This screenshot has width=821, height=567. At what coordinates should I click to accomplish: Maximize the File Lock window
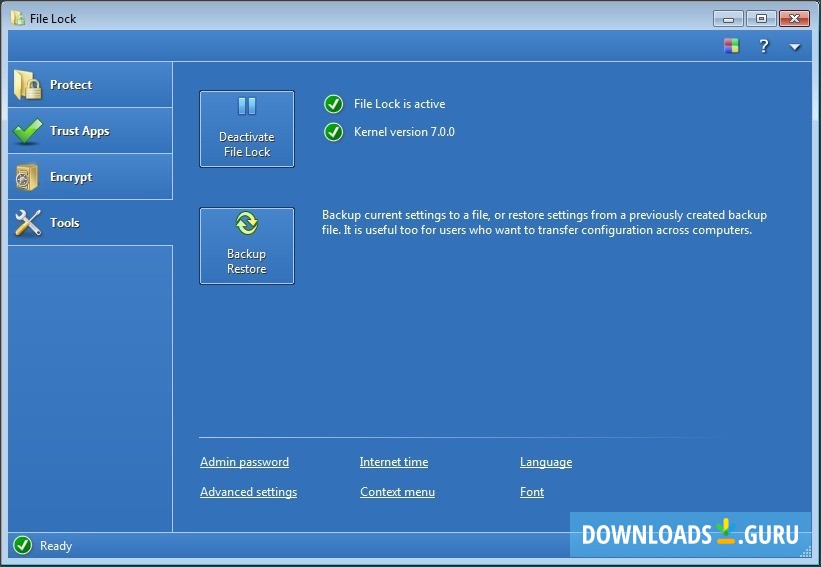click(761, 19)
